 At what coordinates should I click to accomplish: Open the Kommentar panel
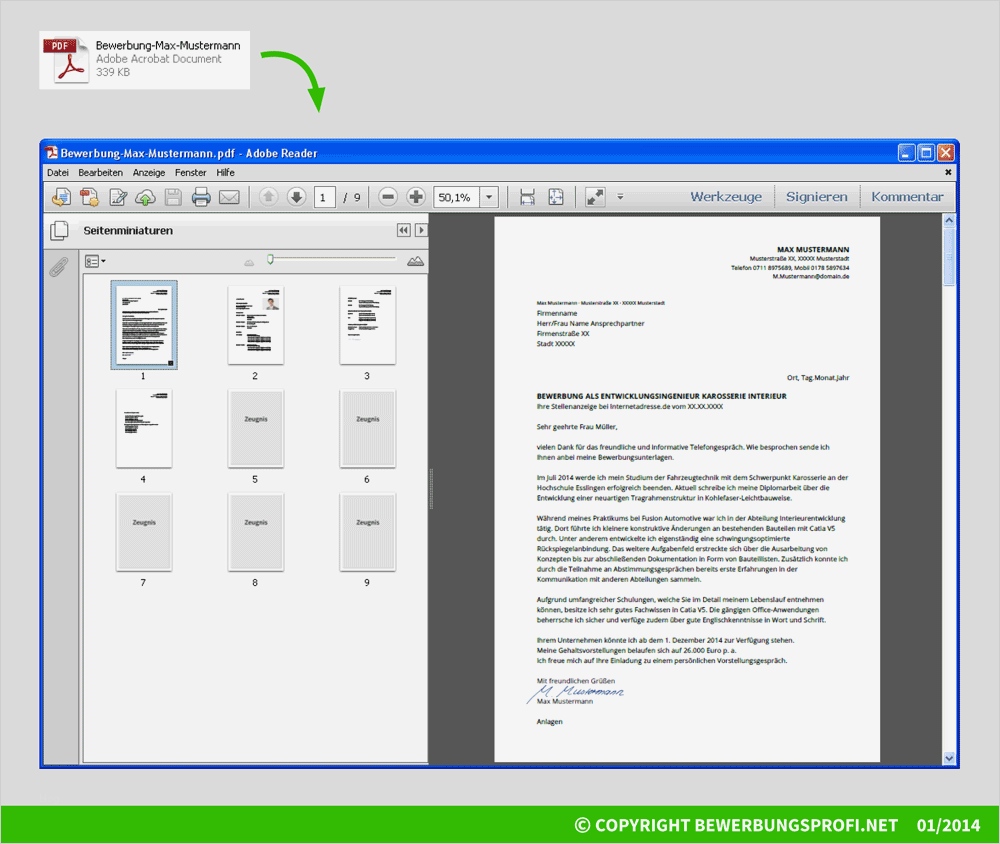point(908,196)
